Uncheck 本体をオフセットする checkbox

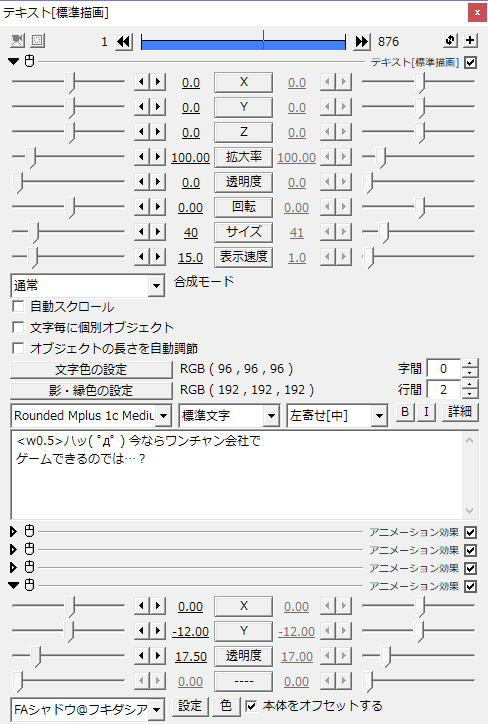tap(251, 706)
